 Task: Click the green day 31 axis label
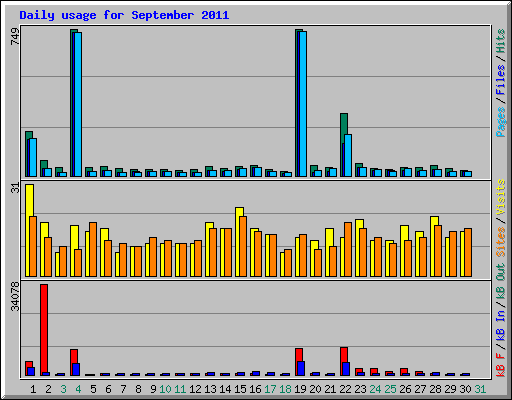point(480,389)
